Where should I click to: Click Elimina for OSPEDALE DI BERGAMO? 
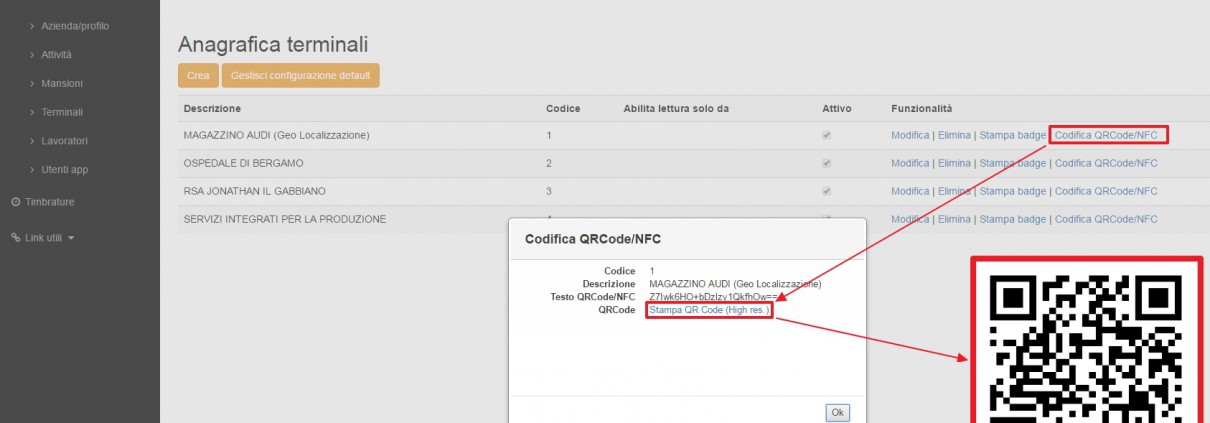pyautogui.click(x=954, y=163)
